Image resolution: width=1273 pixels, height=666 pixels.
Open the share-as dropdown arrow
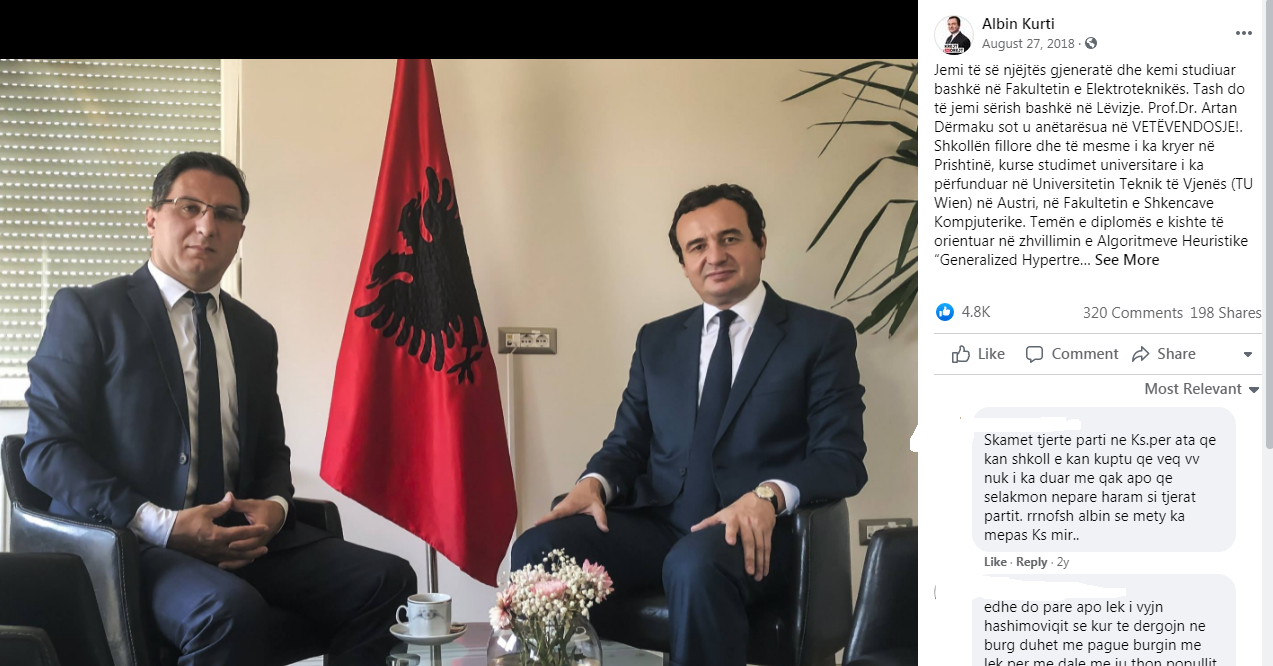(1247, 355)
